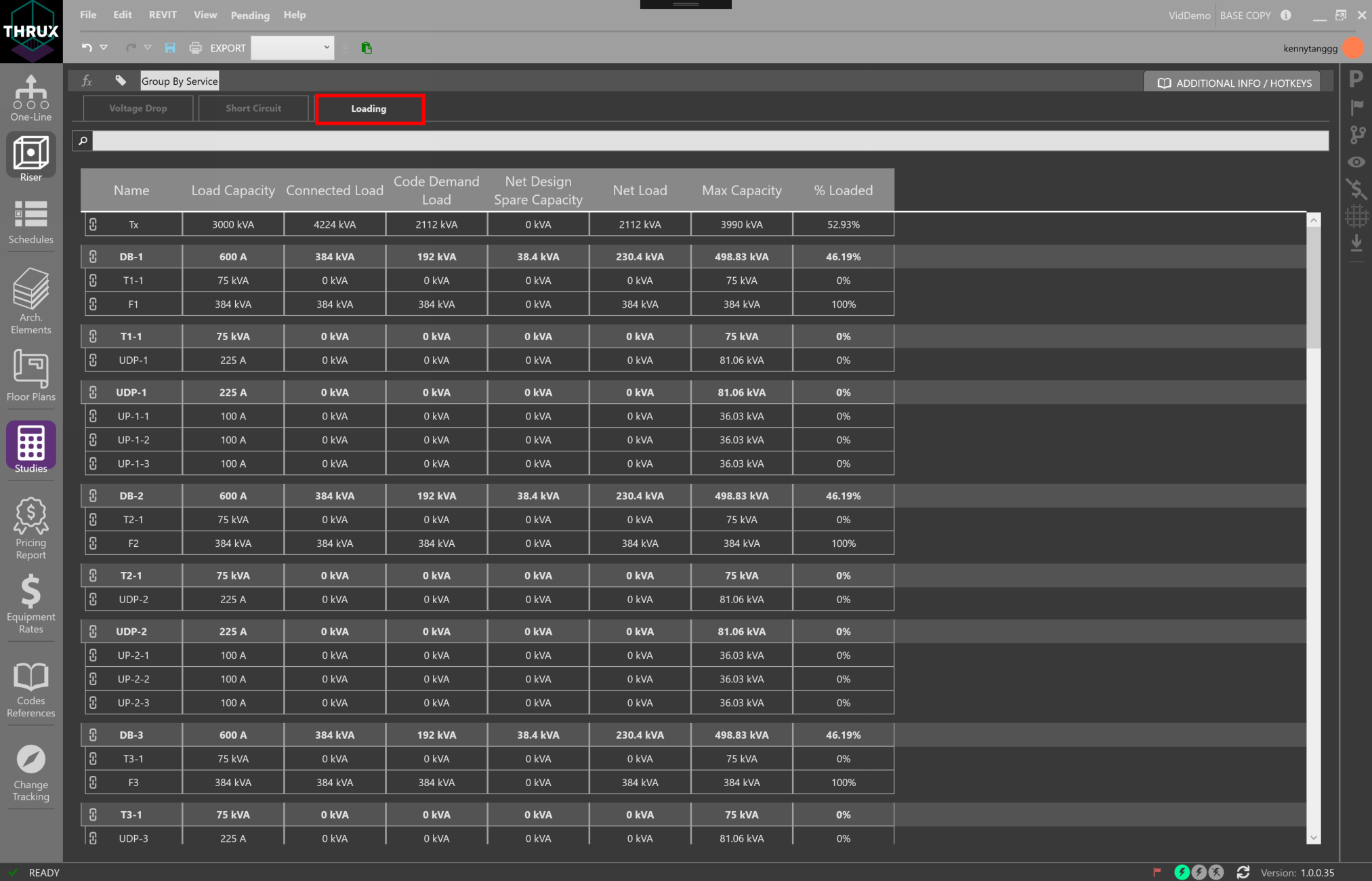
Task: Toggle the link icon for DB-1 row
Action: tap(93, 257)
